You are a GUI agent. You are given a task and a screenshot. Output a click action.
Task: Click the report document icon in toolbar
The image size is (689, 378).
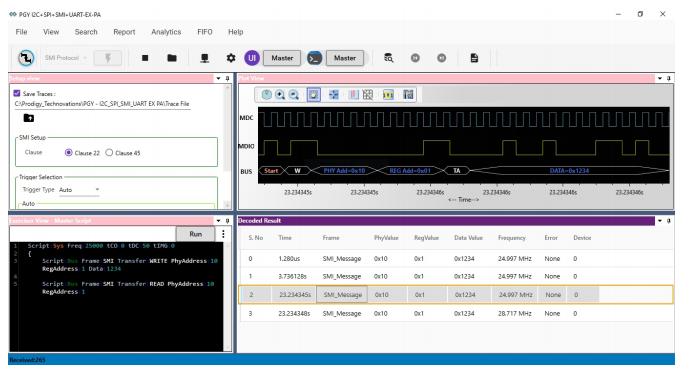pos(474,58)
